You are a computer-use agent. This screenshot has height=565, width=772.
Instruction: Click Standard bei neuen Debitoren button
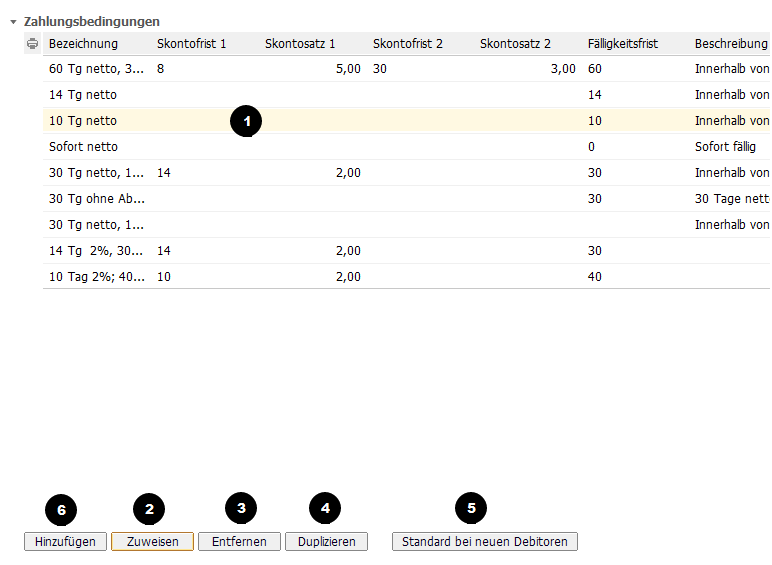coord(485,541)
